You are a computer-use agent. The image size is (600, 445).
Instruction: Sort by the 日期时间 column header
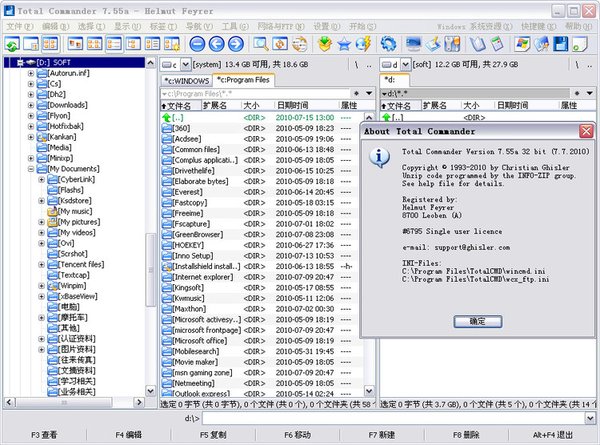(x=293, y=104)
